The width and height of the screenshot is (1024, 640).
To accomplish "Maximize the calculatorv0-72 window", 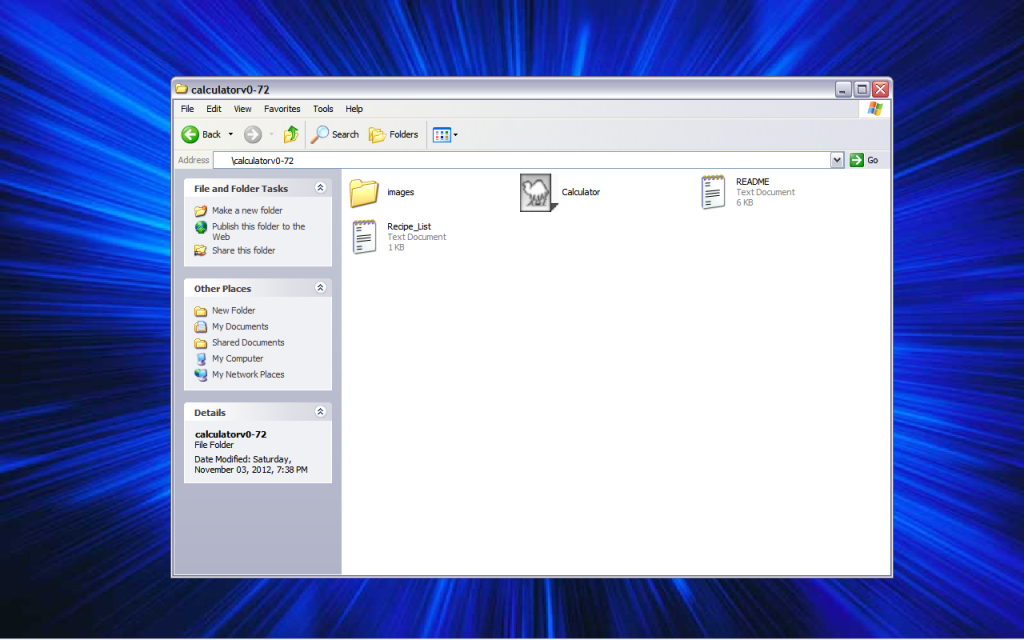I will (x=861, y=89).
